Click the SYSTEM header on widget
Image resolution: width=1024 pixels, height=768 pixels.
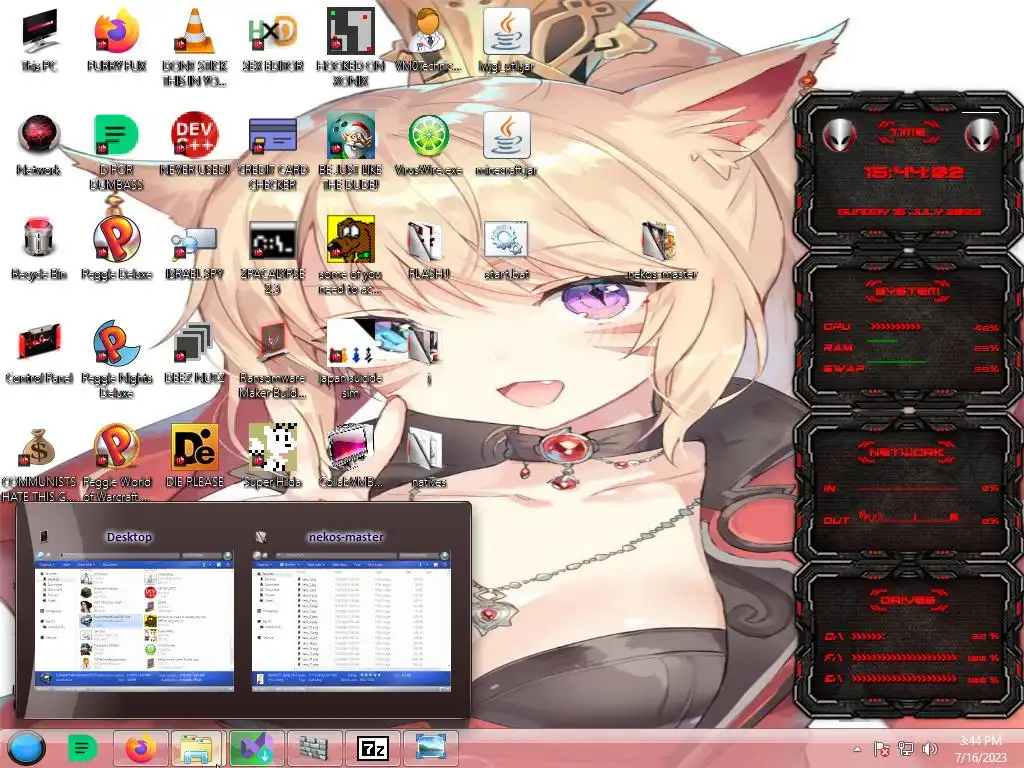[908, 291]
